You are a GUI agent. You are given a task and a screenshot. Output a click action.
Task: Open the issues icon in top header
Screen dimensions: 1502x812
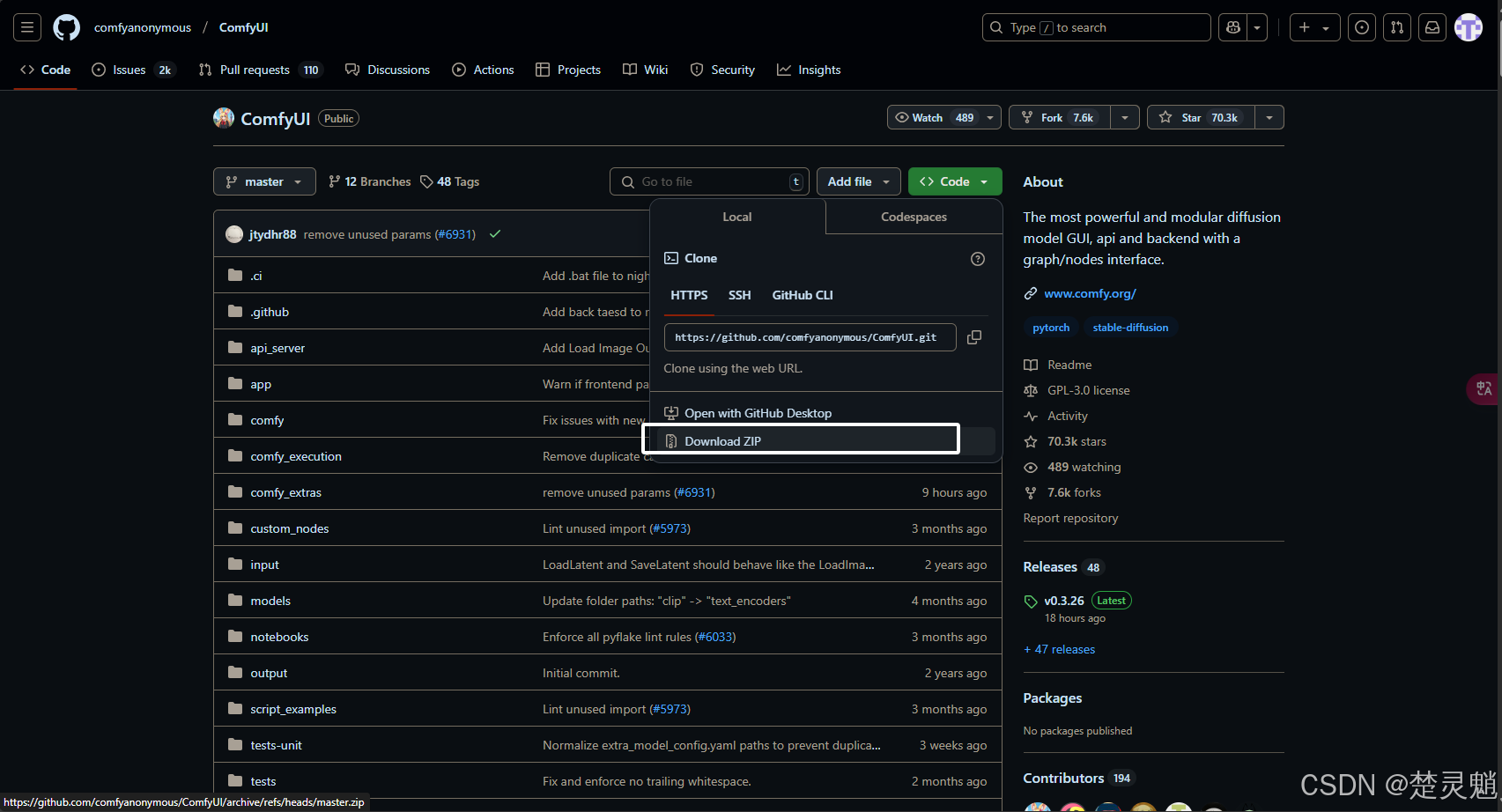tap(1362, 27)
